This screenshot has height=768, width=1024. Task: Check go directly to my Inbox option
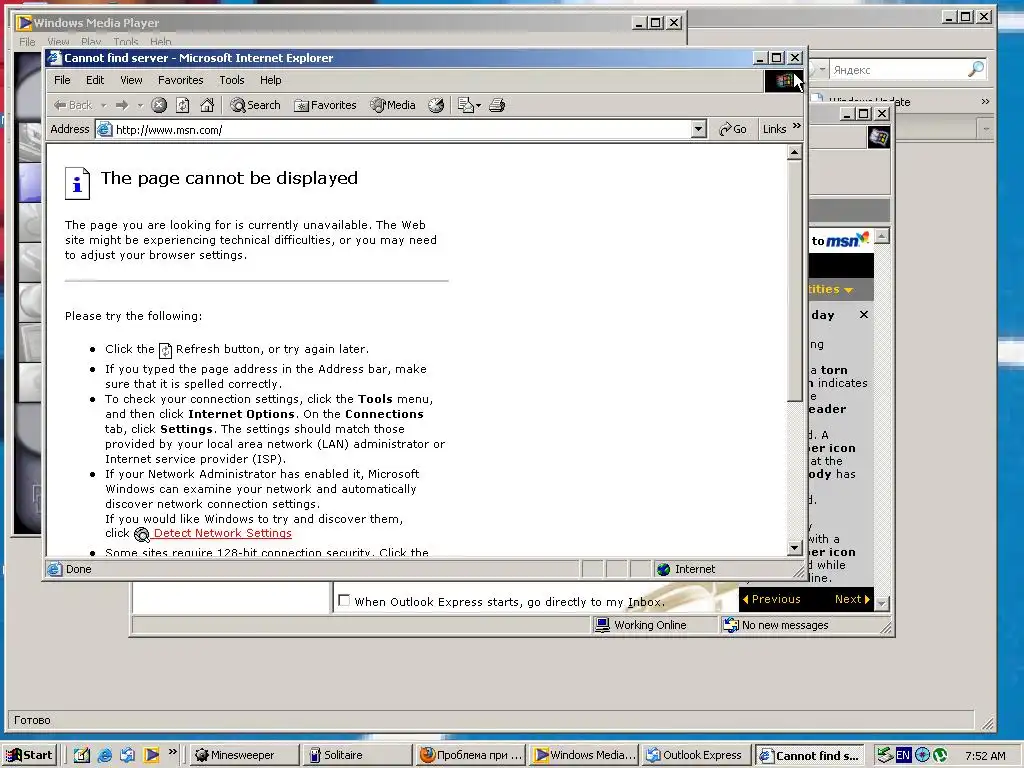coord(344,600)
